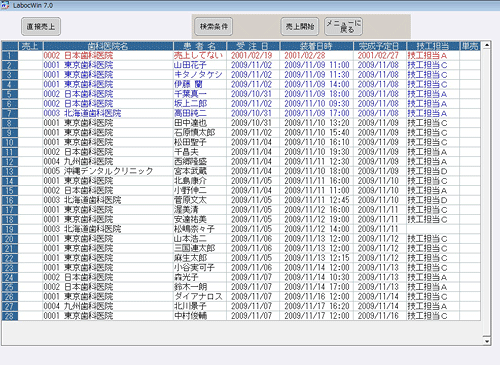Click the 売上 column header

pos(30,46)
